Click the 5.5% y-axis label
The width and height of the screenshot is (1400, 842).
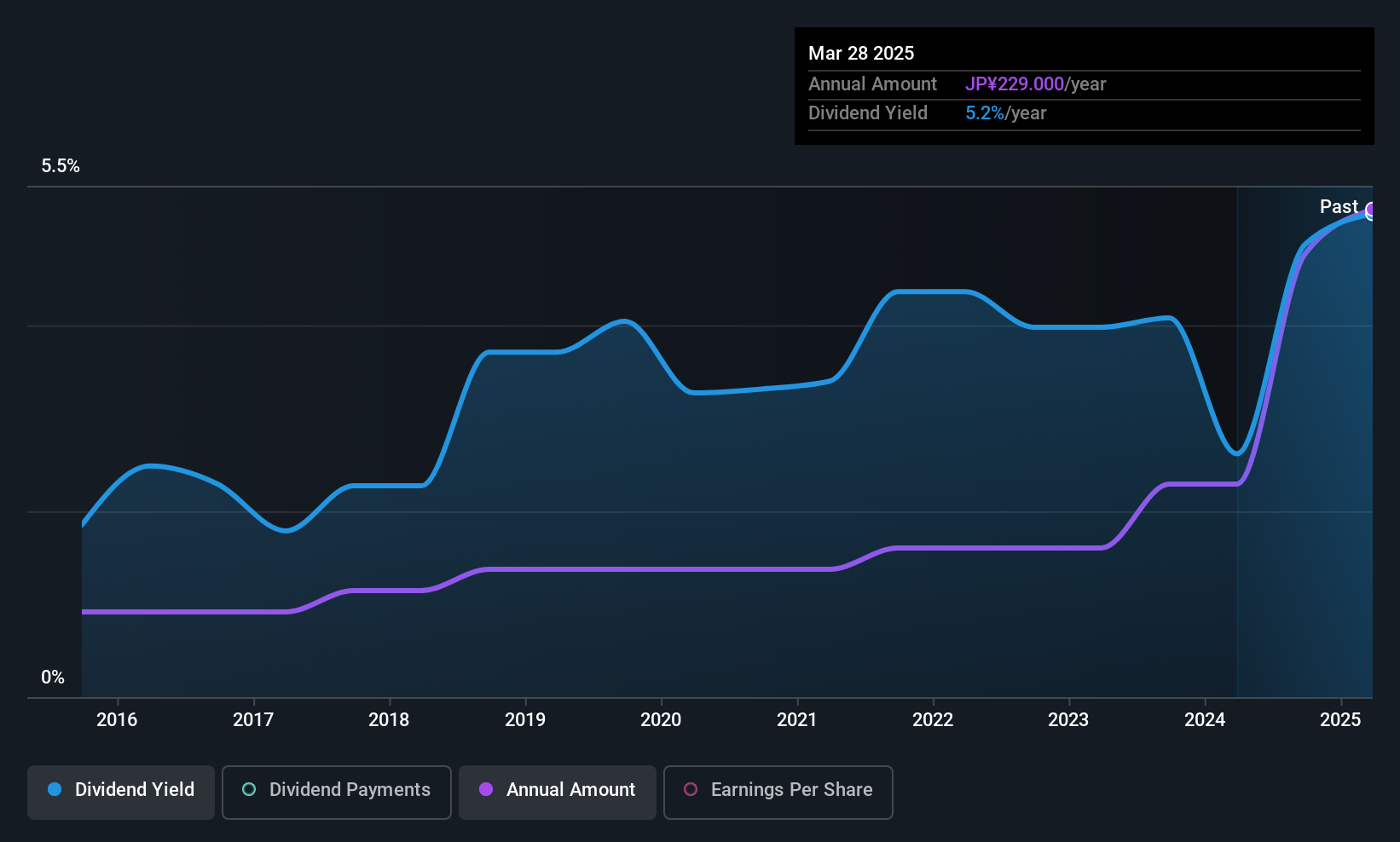pyautogui.click(x=61, y=166)
